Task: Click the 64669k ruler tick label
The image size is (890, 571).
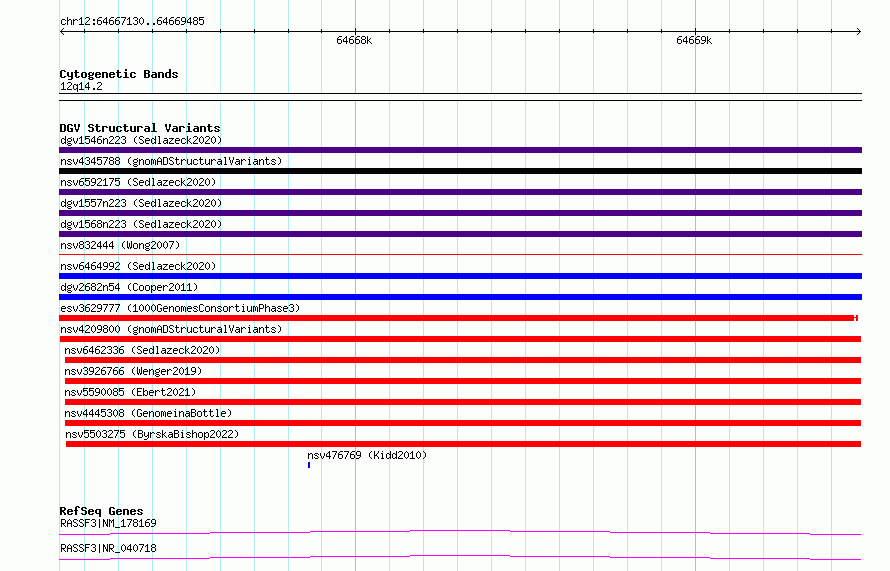Action: (694, 40)
